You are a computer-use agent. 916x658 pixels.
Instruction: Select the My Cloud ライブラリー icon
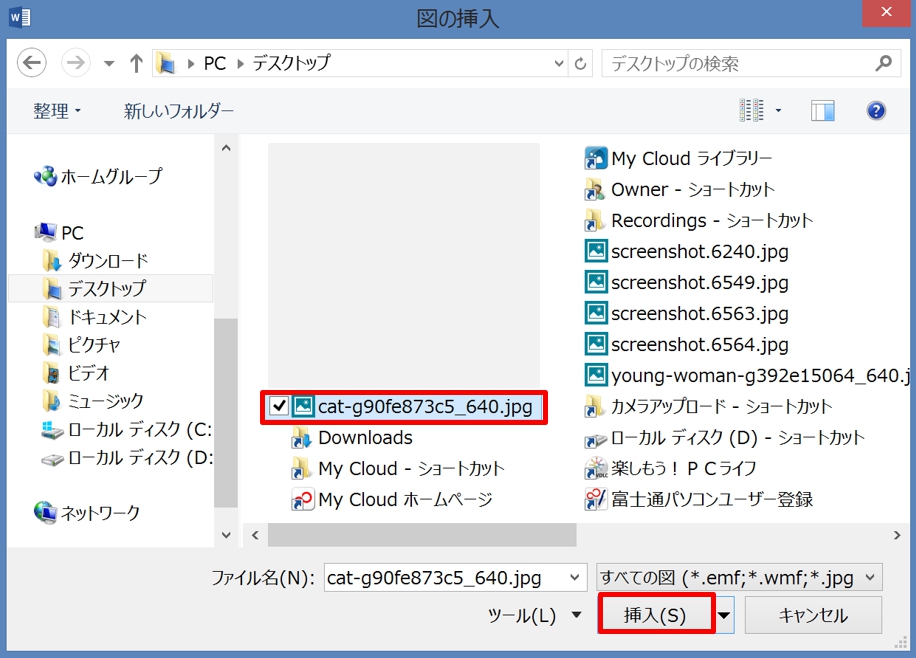(x=595, y=158)
